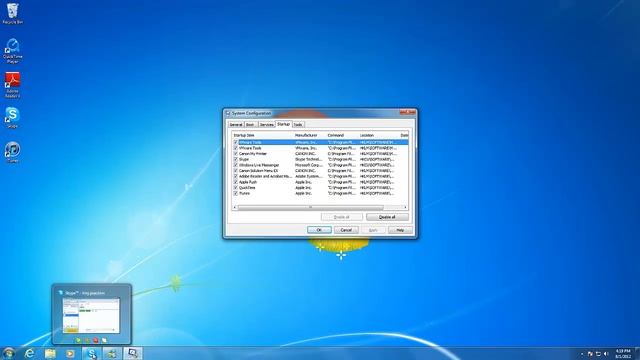Show hidden tray icons arrow
The width and height of the screenshot is (640, 360).
click(582, 354)
